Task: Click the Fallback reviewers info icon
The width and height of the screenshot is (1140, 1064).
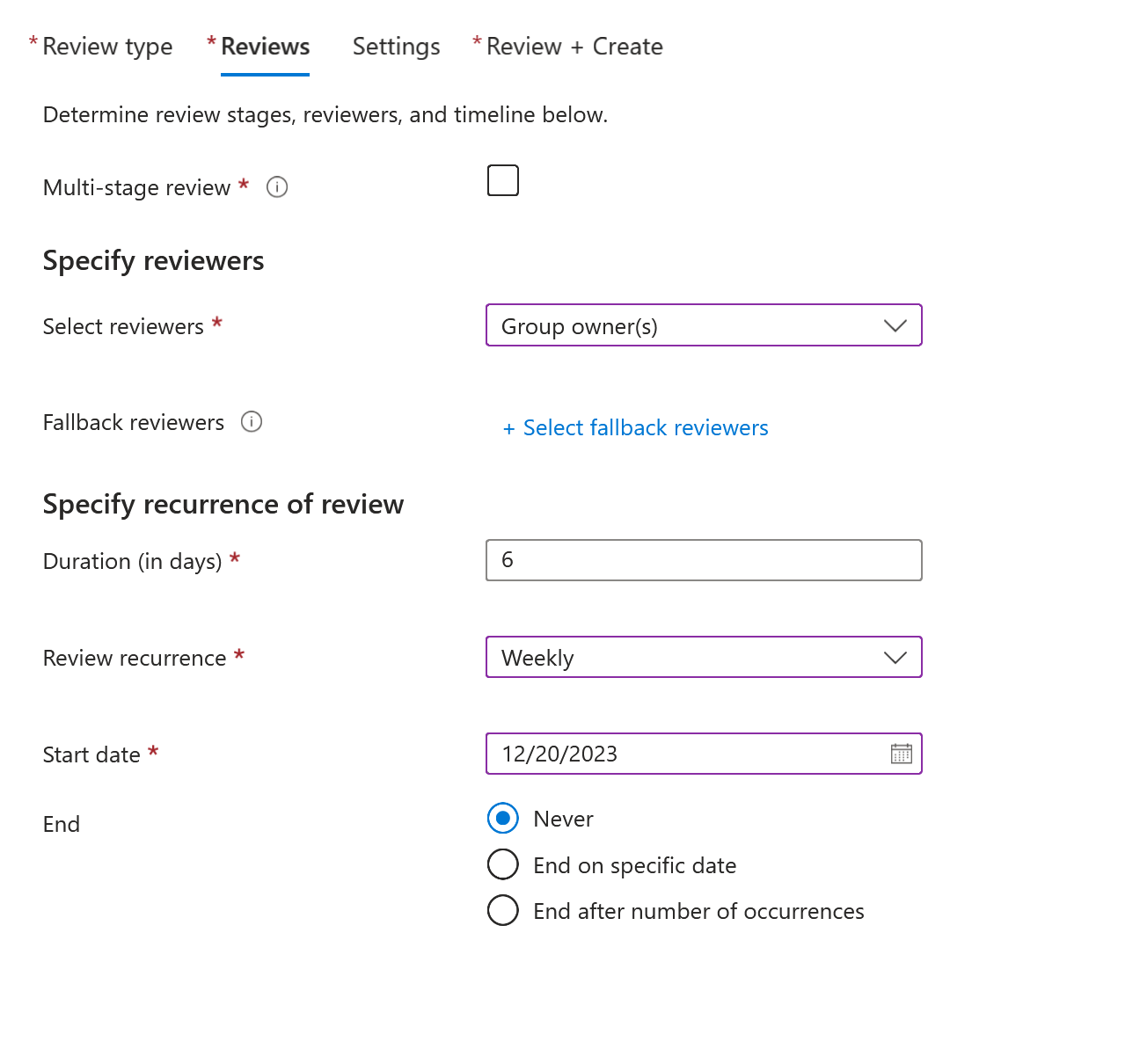Action: 252,422
